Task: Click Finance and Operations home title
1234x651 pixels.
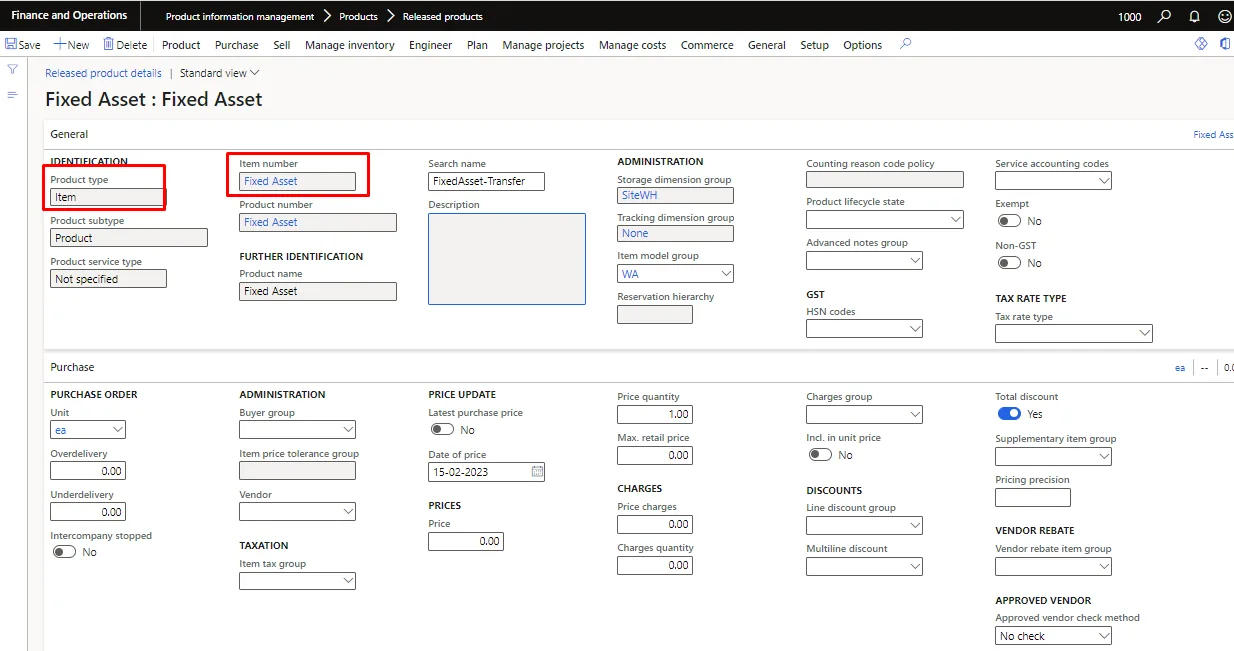Action: (69, 15)
